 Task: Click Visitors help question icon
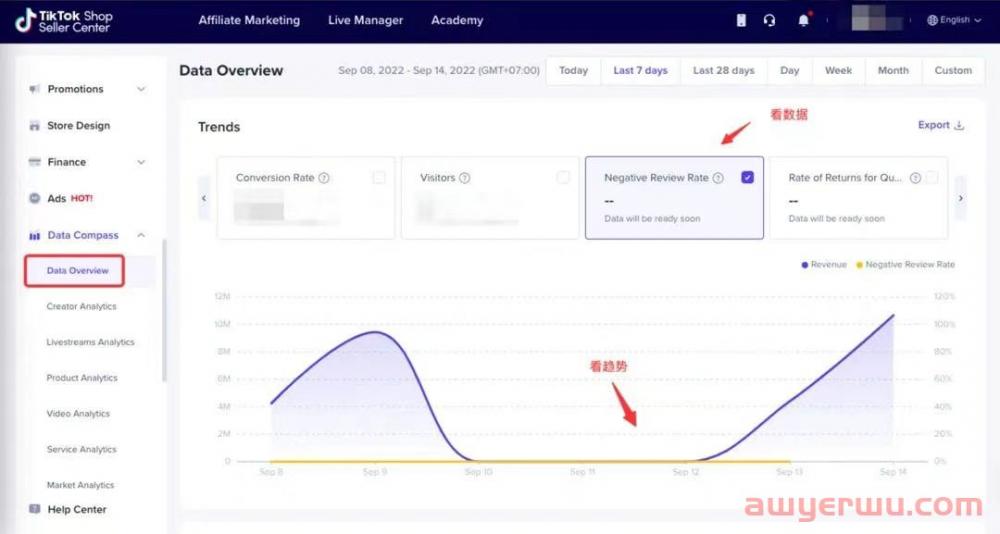464,178
